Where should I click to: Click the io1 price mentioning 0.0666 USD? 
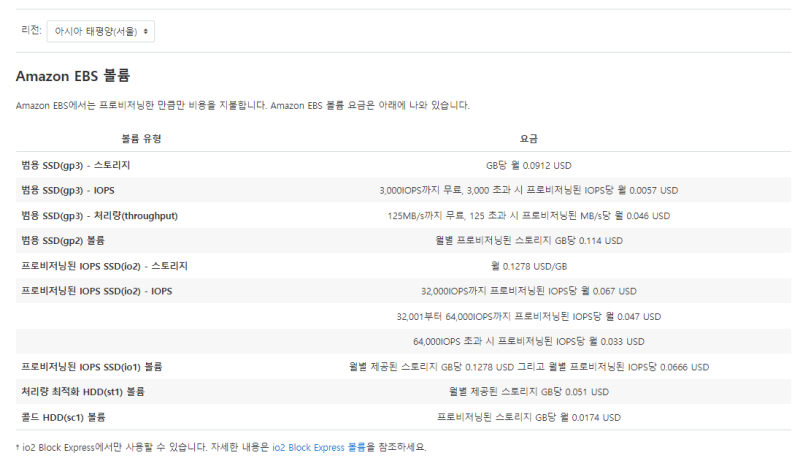coord(529,367)
